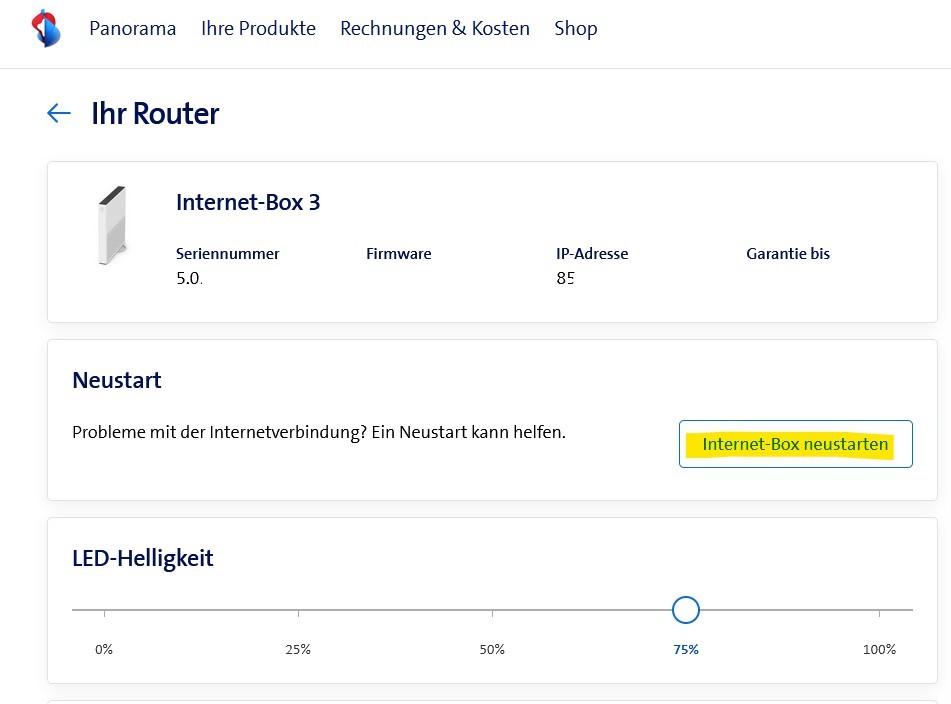Open the Panorama menu item
This screenshot has width=951, height=704.
(133, 28)
